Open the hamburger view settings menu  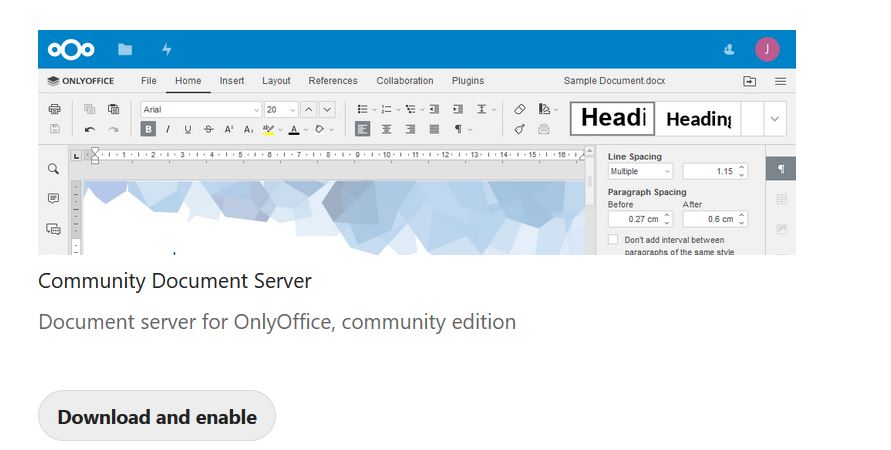[x=780, y=81]
